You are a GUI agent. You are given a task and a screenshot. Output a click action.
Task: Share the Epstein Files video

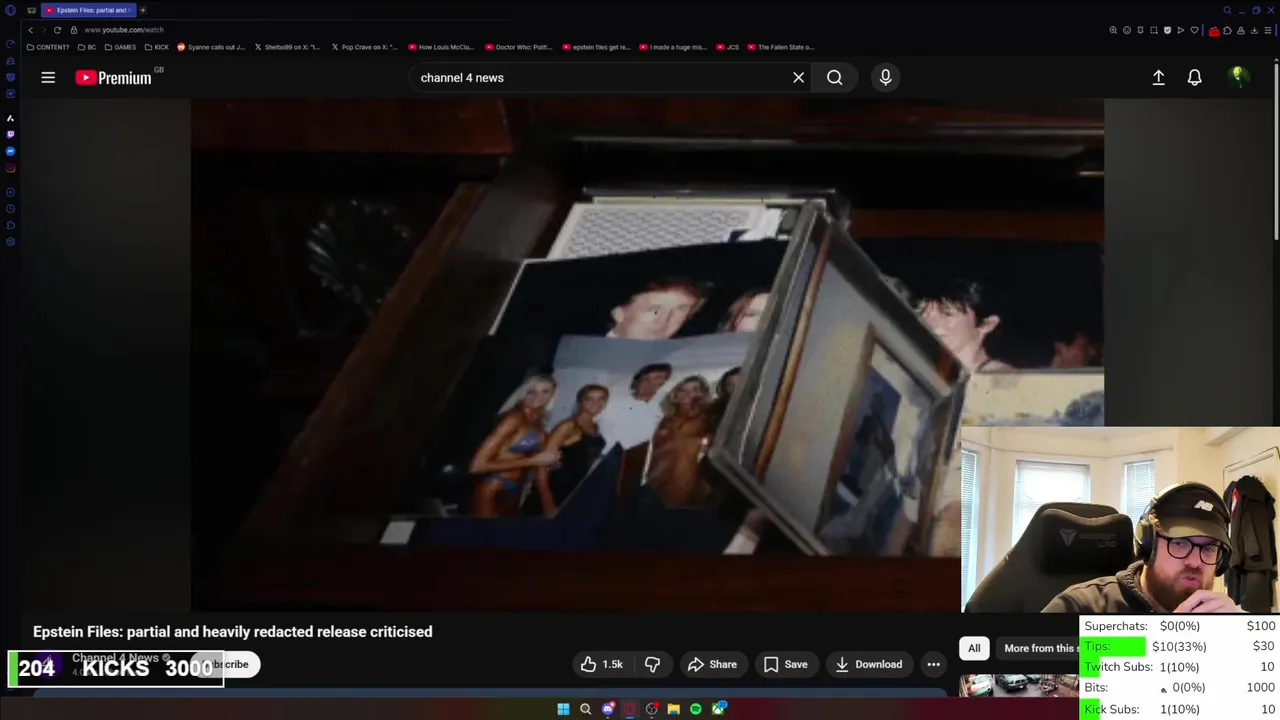[x=712, y=664]
